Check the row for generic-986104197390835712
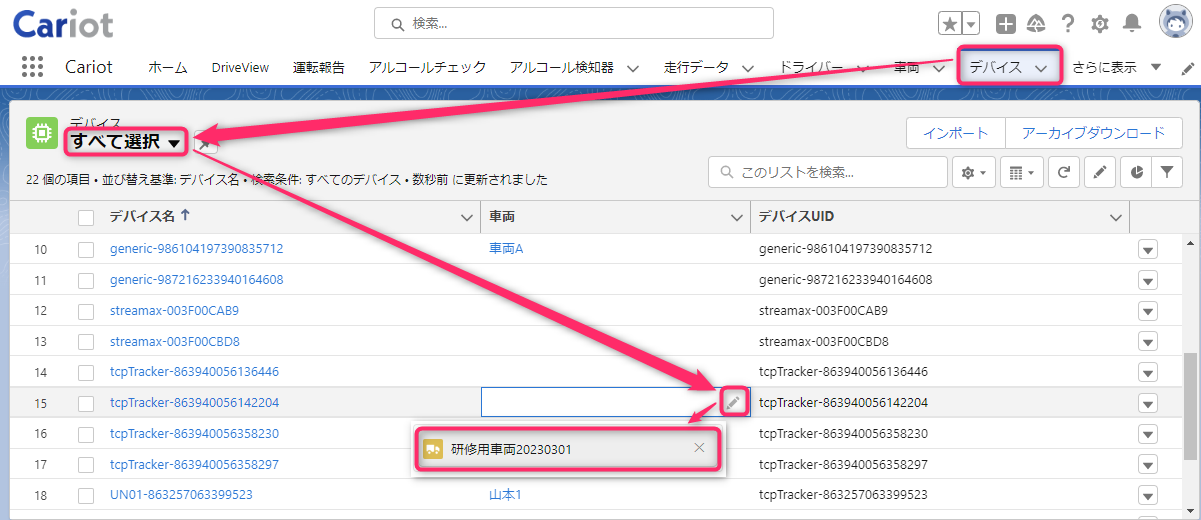 (x=86, y=249)
